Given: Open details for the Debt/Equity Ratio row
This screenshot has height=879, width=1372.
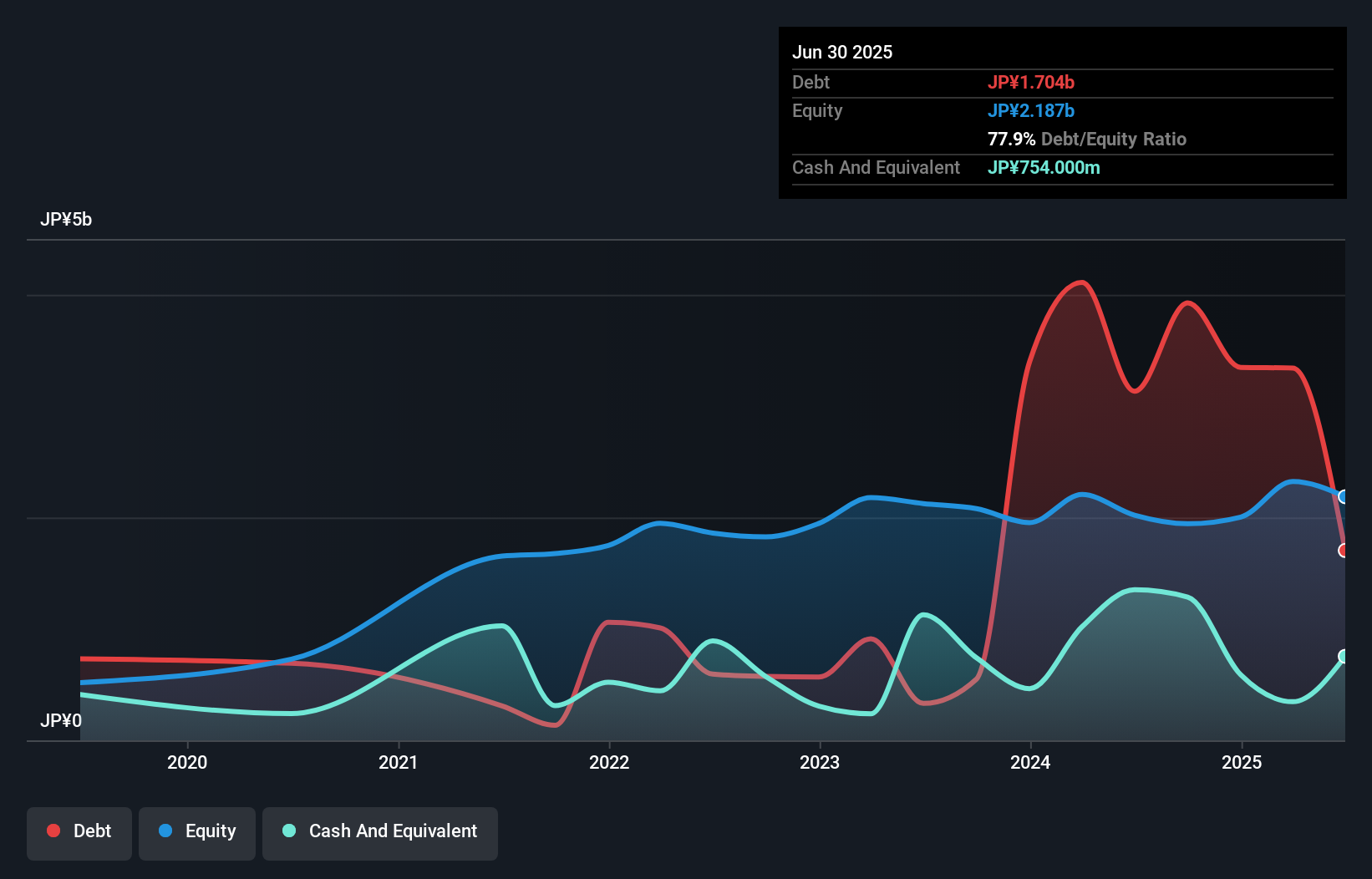Looking at the screenshot, I should point(1086,139).
